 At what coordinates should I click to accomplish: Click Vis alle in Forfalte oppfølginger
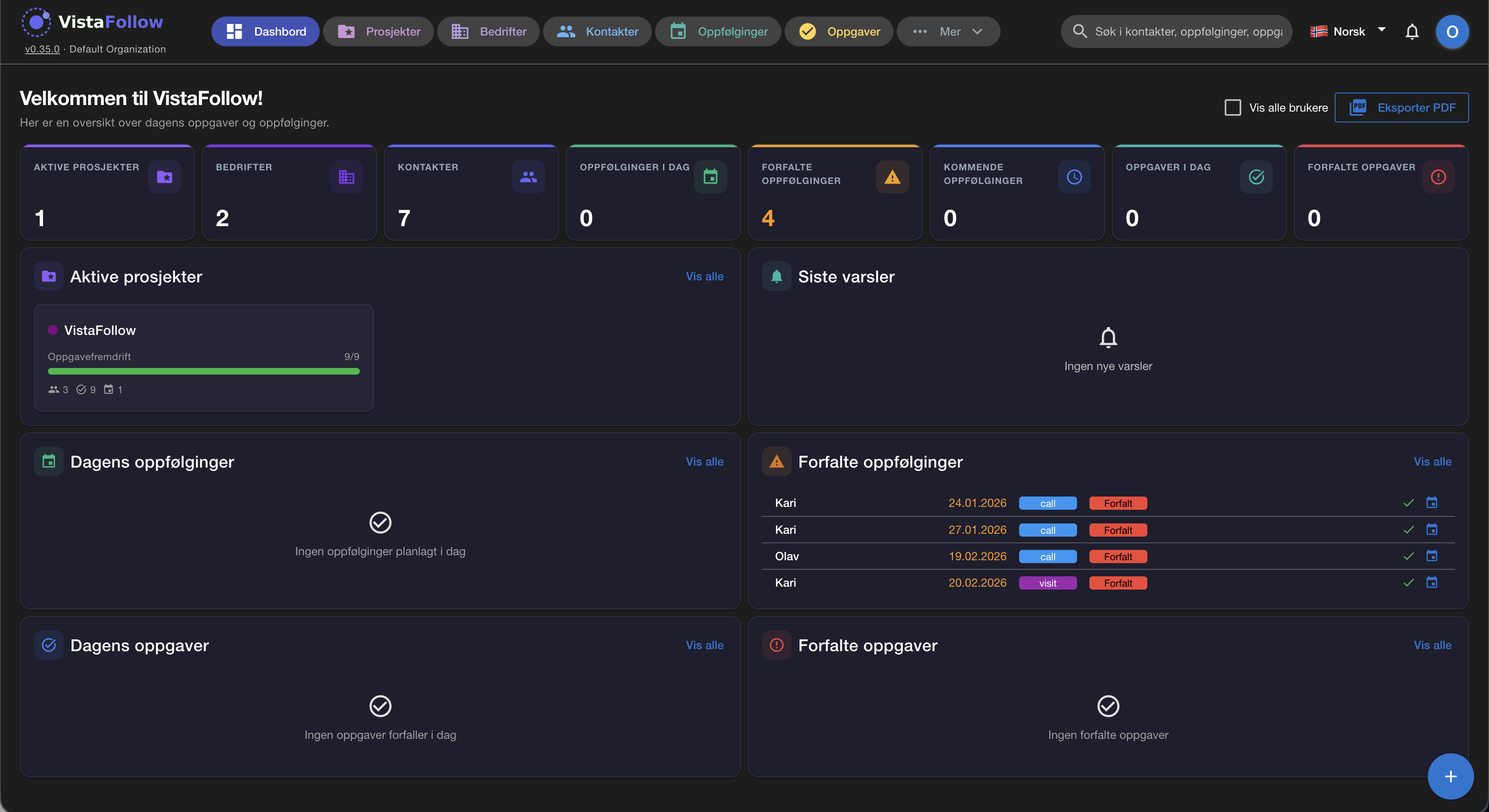pyautogui.click(x=1432, y=461)
